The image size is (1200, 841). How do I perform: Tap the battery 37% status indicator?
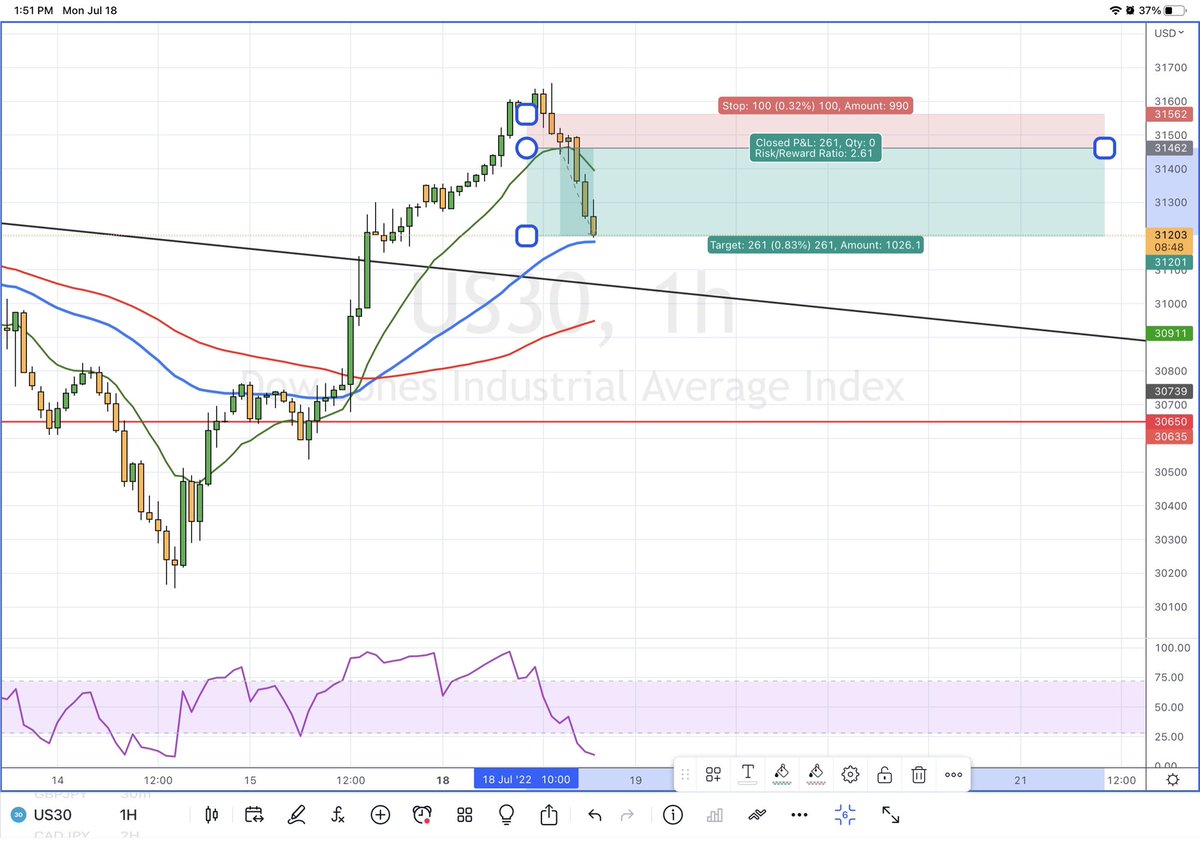(x=1161, y=10)
